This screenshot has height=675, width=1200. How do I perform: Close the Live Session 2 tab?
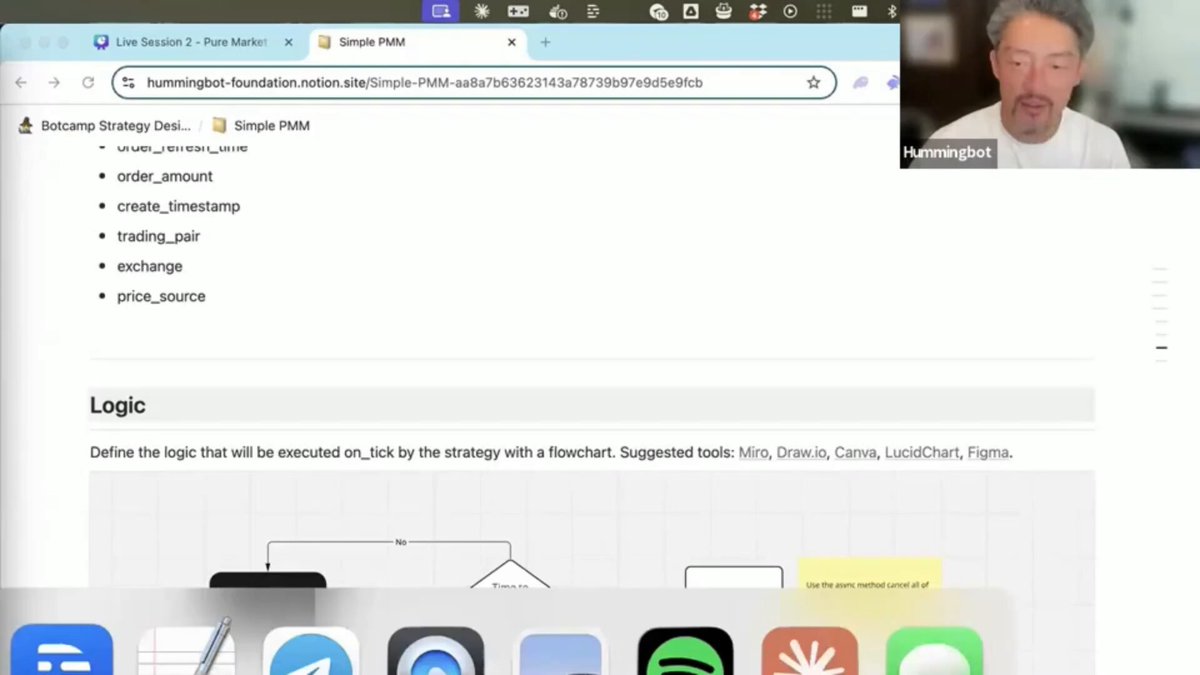coord(288,42)
